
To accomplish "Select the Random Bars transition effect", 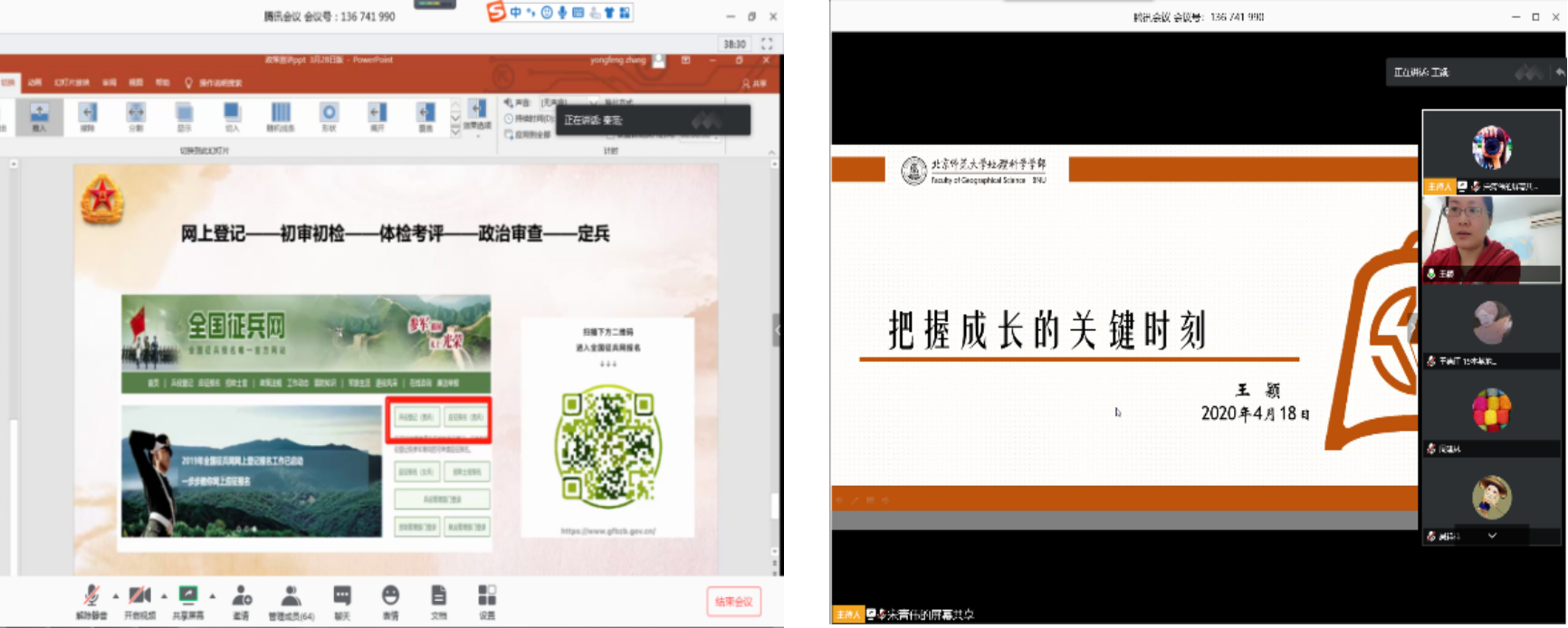I will [281, 115].
